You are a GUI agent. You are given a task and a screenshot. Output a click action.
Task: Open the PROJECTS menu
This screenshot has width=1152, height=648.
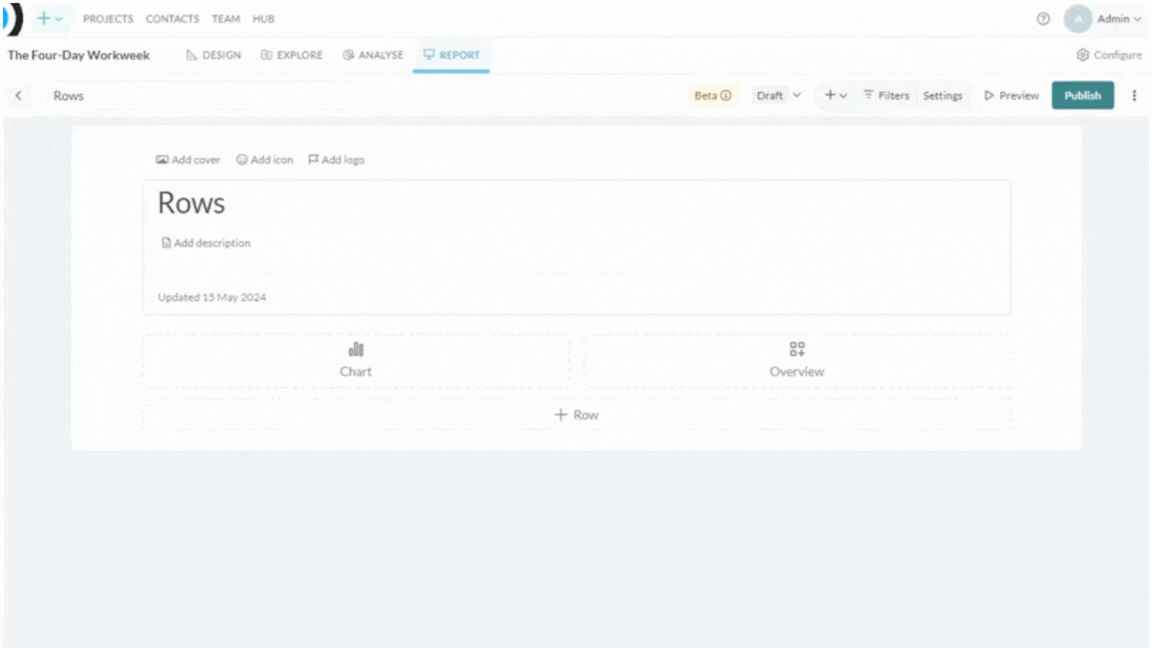[x=108, y=19]
